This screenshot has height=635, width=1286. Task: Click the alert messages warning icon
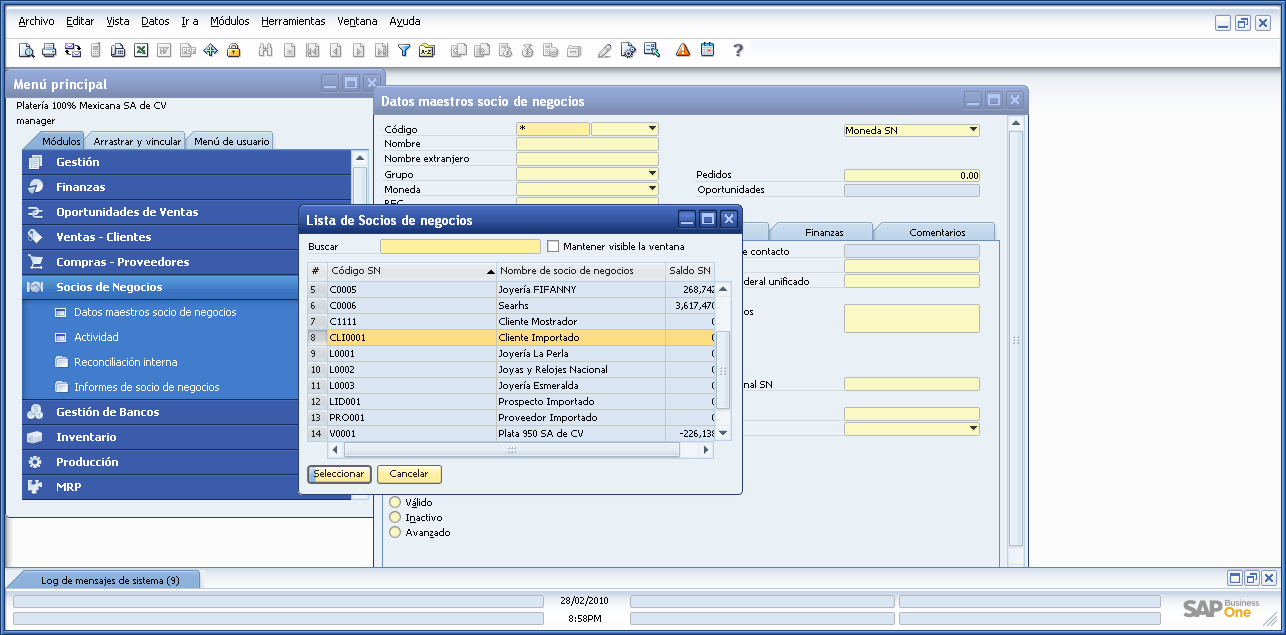[681, 49]
